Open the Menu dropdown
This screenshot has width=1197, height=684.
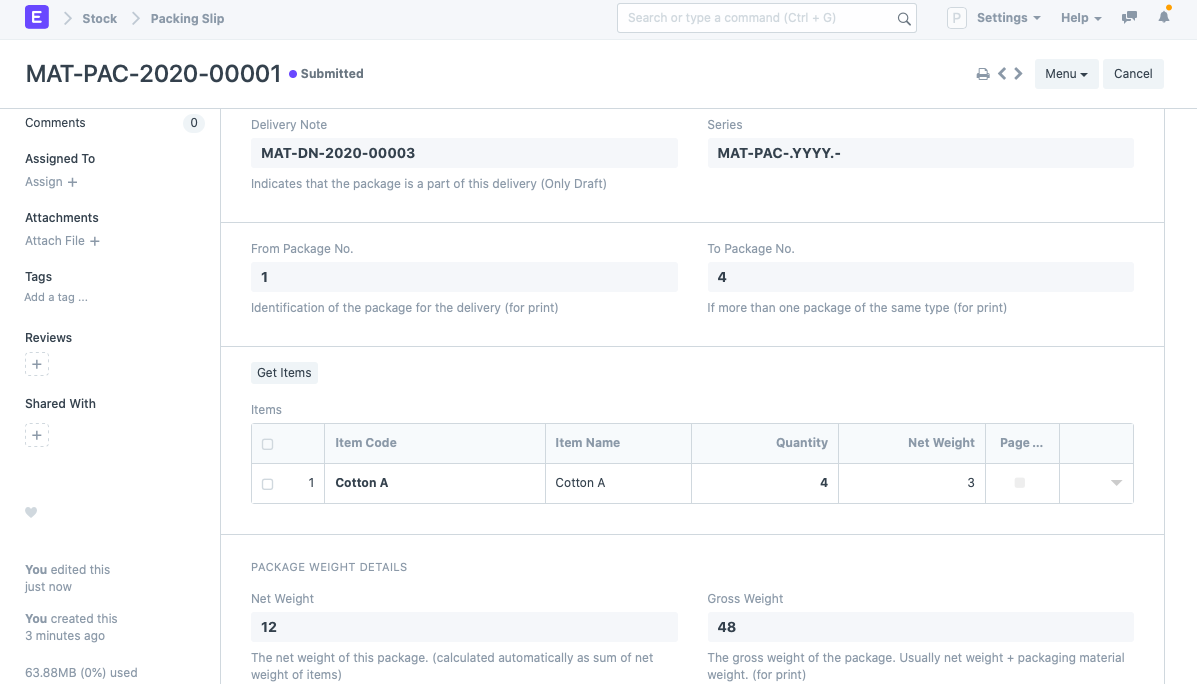pyautogui.click(x=1066, y=74)
